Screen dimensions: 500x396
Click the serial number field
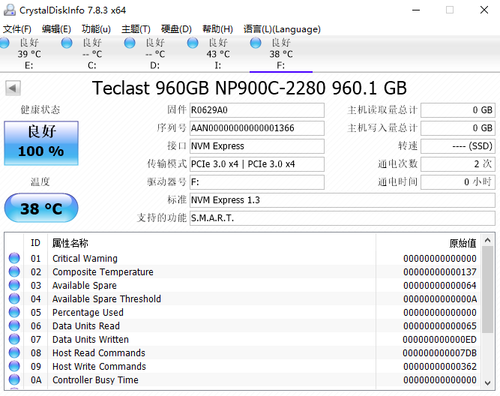[257, 128]
